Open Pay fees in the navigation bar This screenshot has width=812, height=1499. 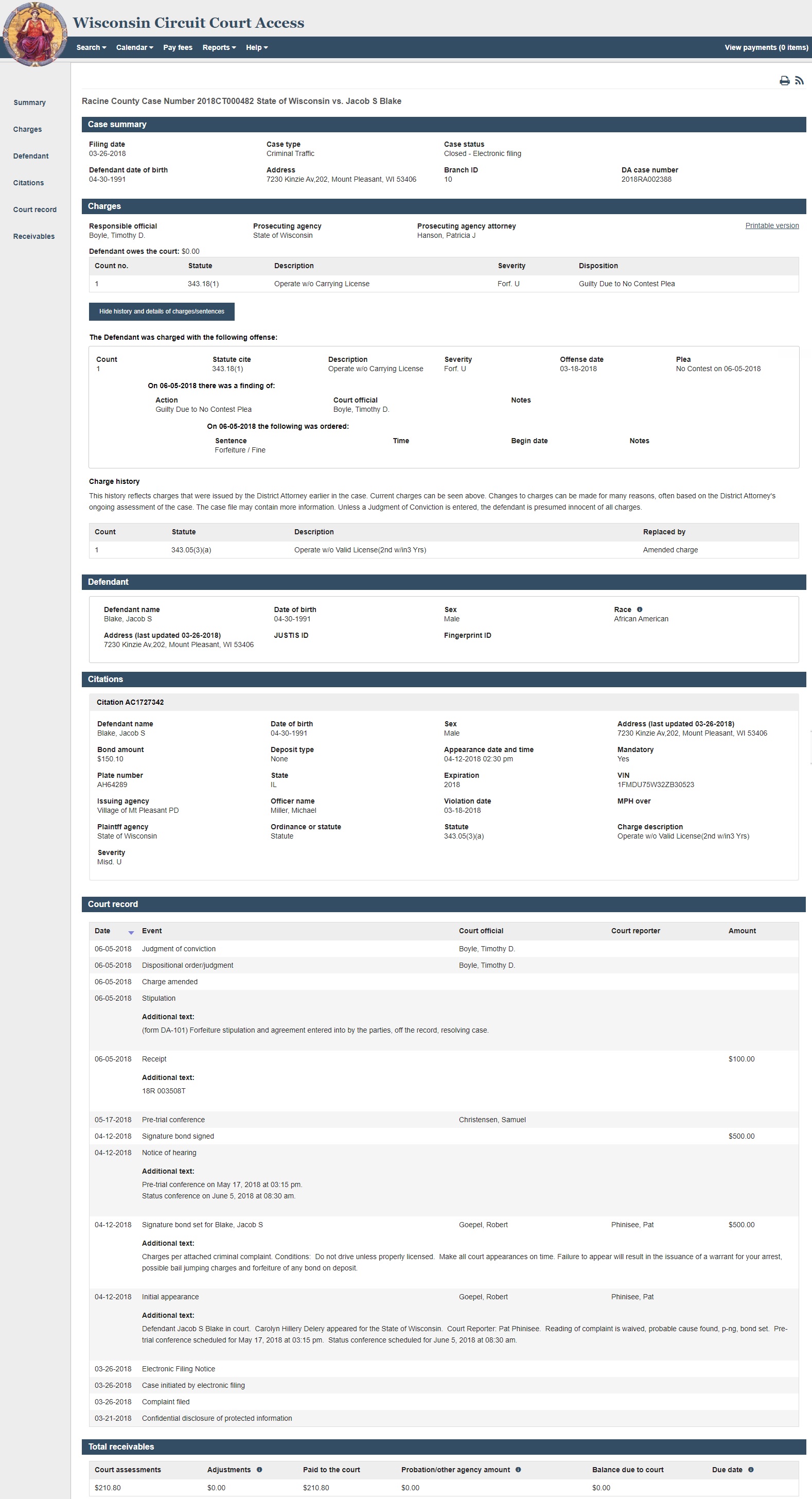[x=178, y=48]
